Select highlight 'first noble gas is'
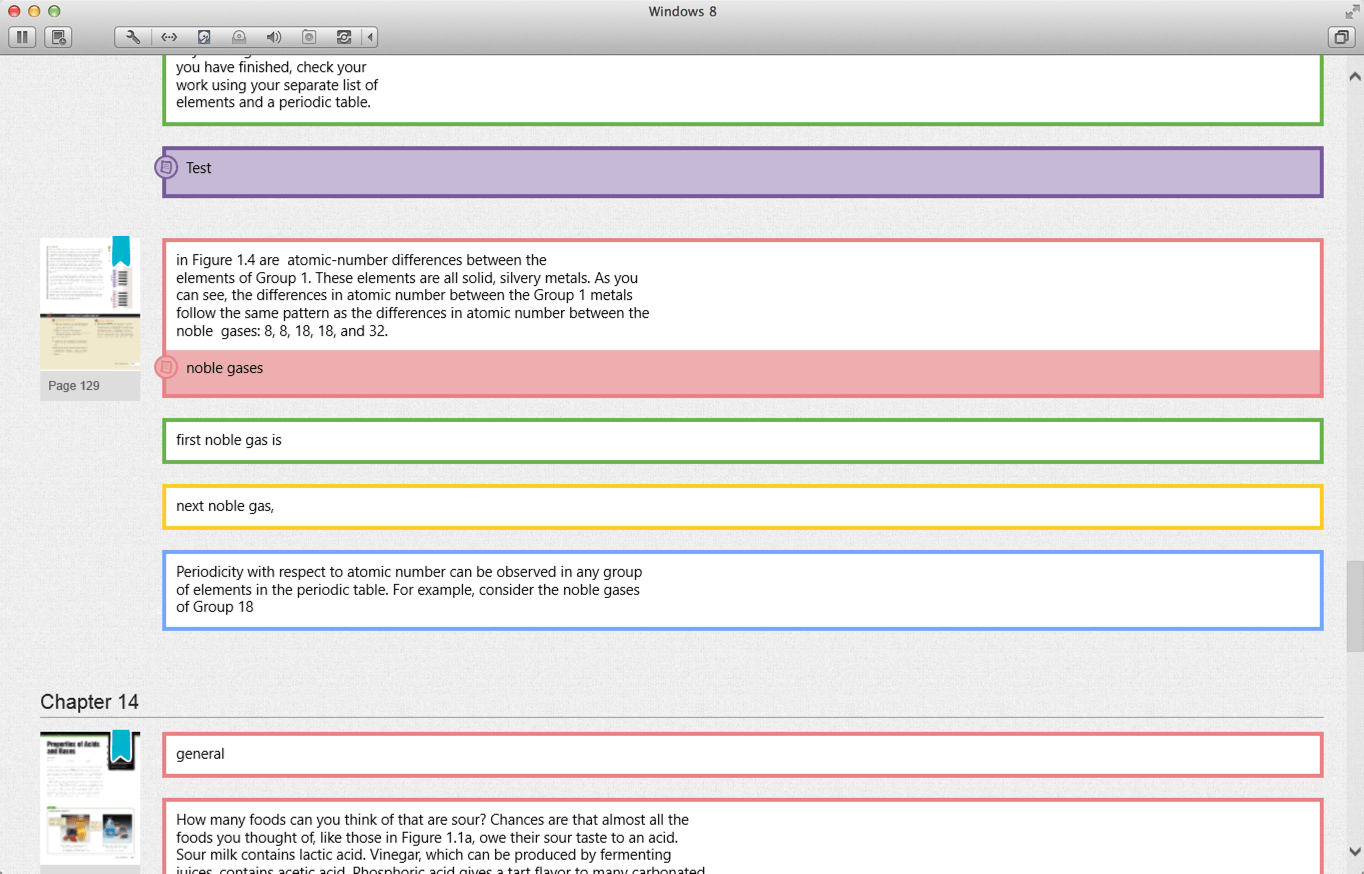 point(743,441)
